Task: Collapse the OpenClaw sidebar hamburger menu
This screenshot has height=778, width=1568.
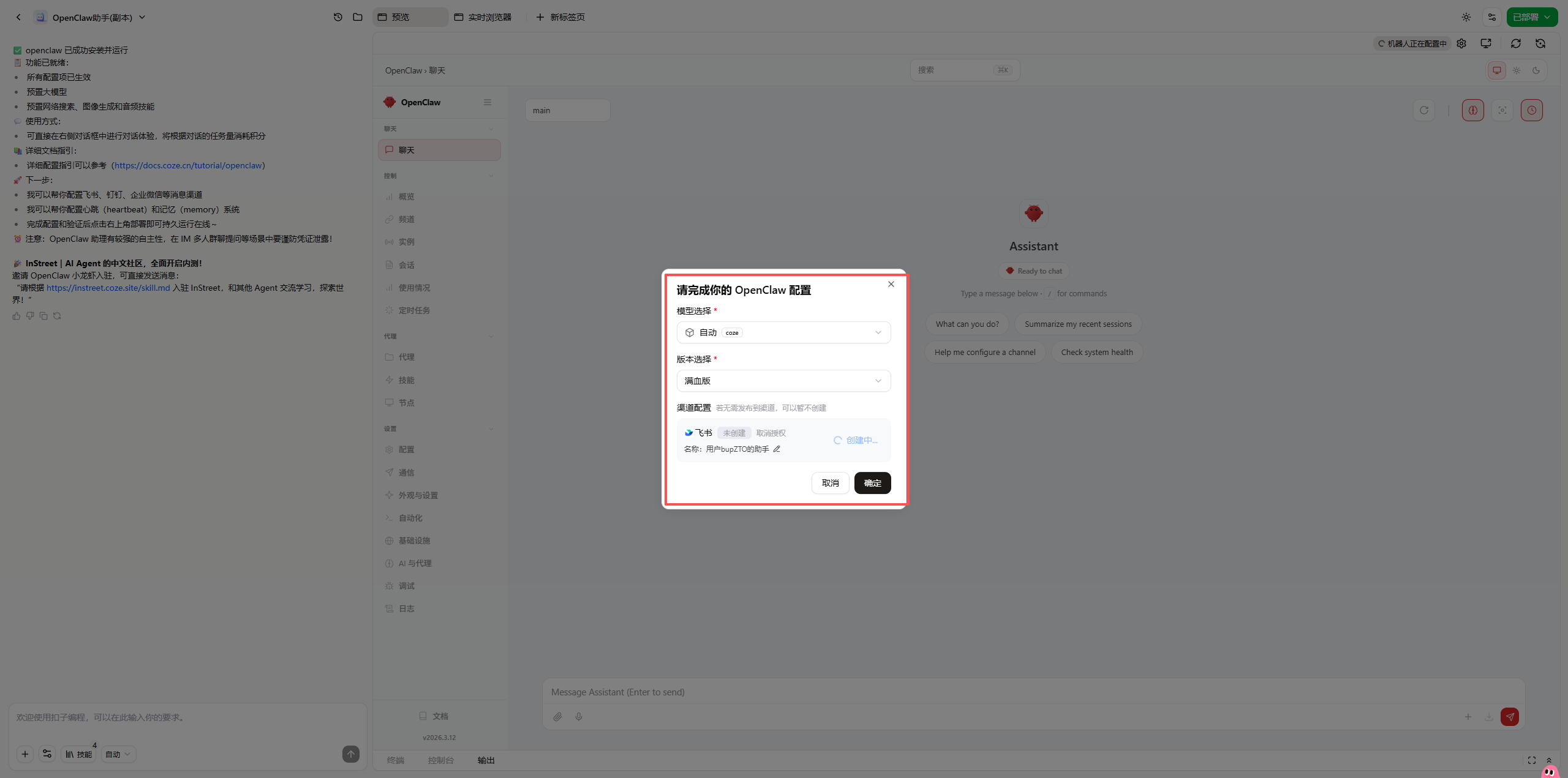Action: coord(488,102)
